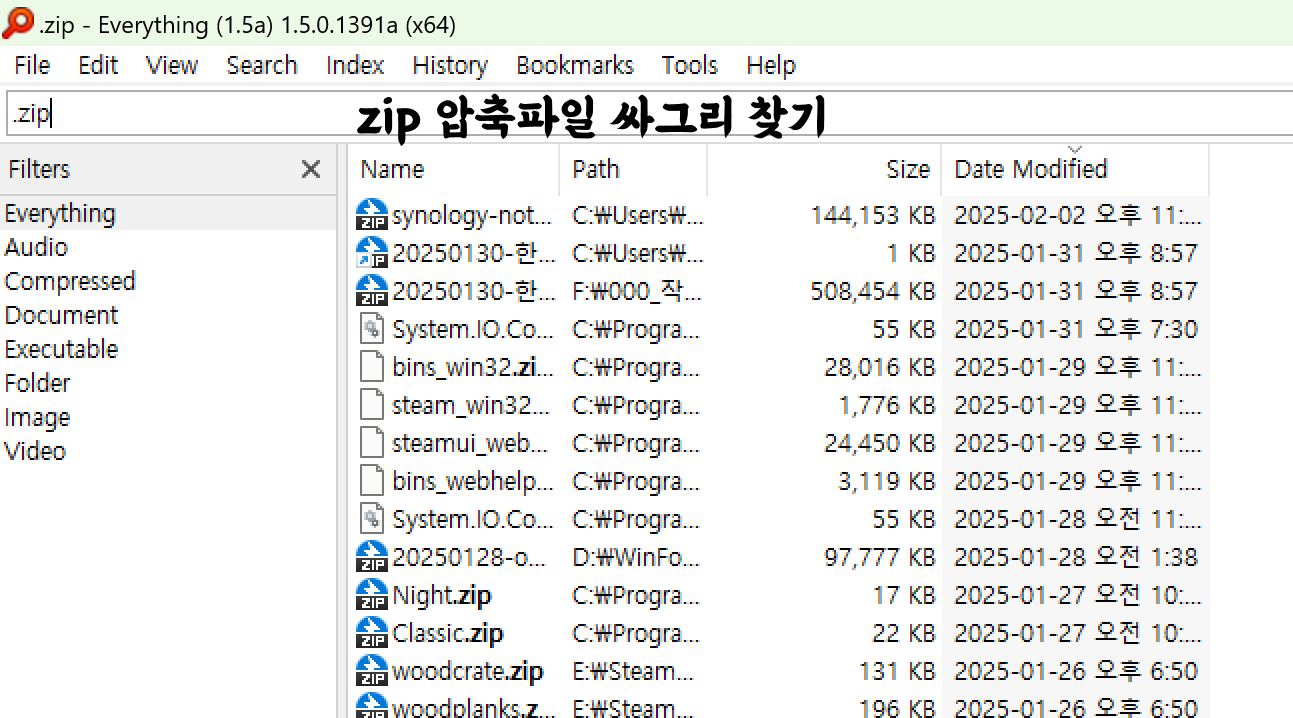Select the steam_win32… file name
The height and width of the screenshot is (718, 1293).
tap(471, 405)
